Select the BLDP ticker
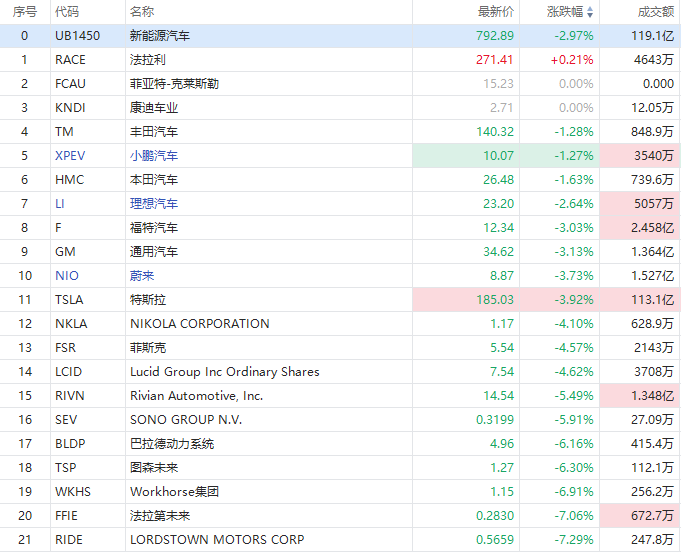The image size is (681, 552). (x=70, y=443)
